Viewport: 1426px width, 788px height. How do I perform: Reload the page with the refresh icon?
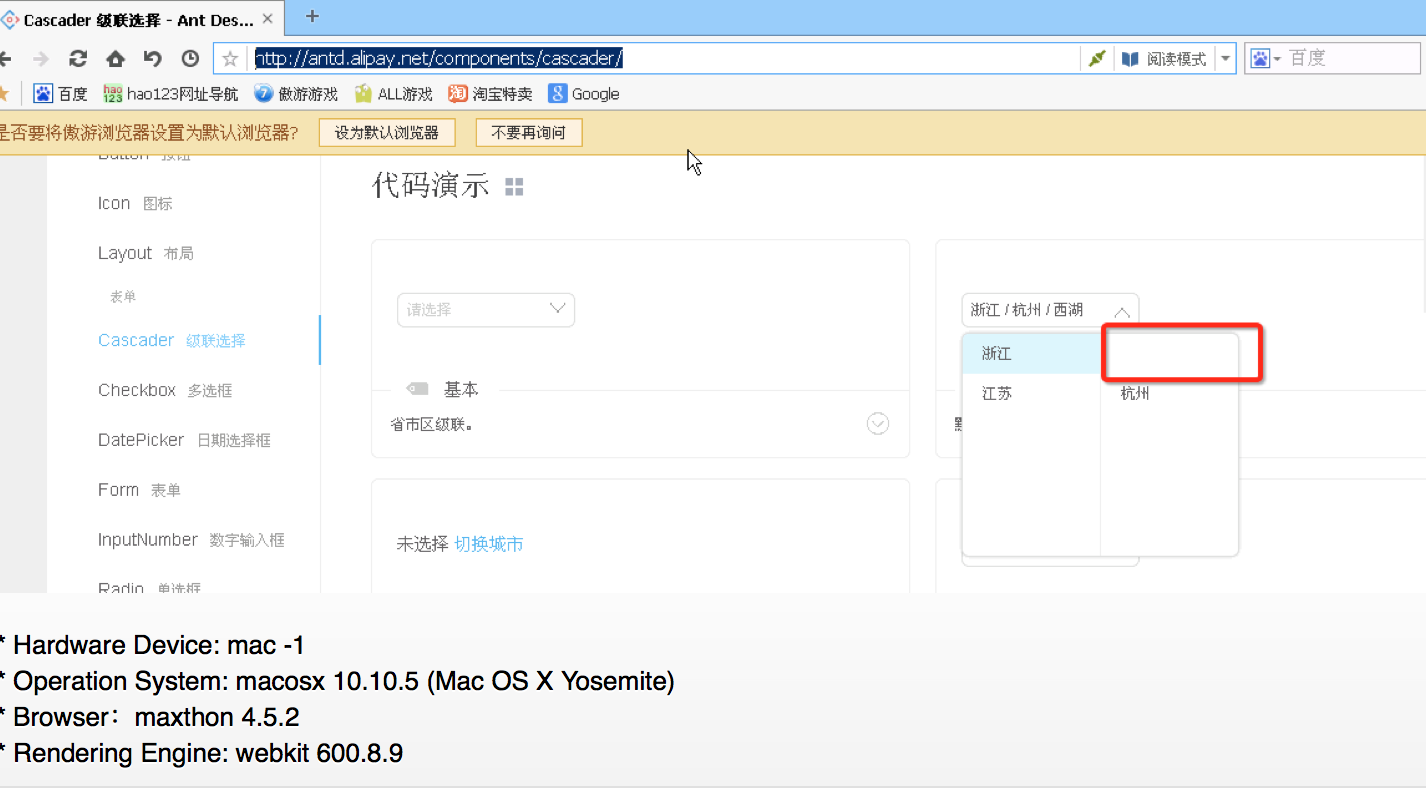[x=77, y=58]
